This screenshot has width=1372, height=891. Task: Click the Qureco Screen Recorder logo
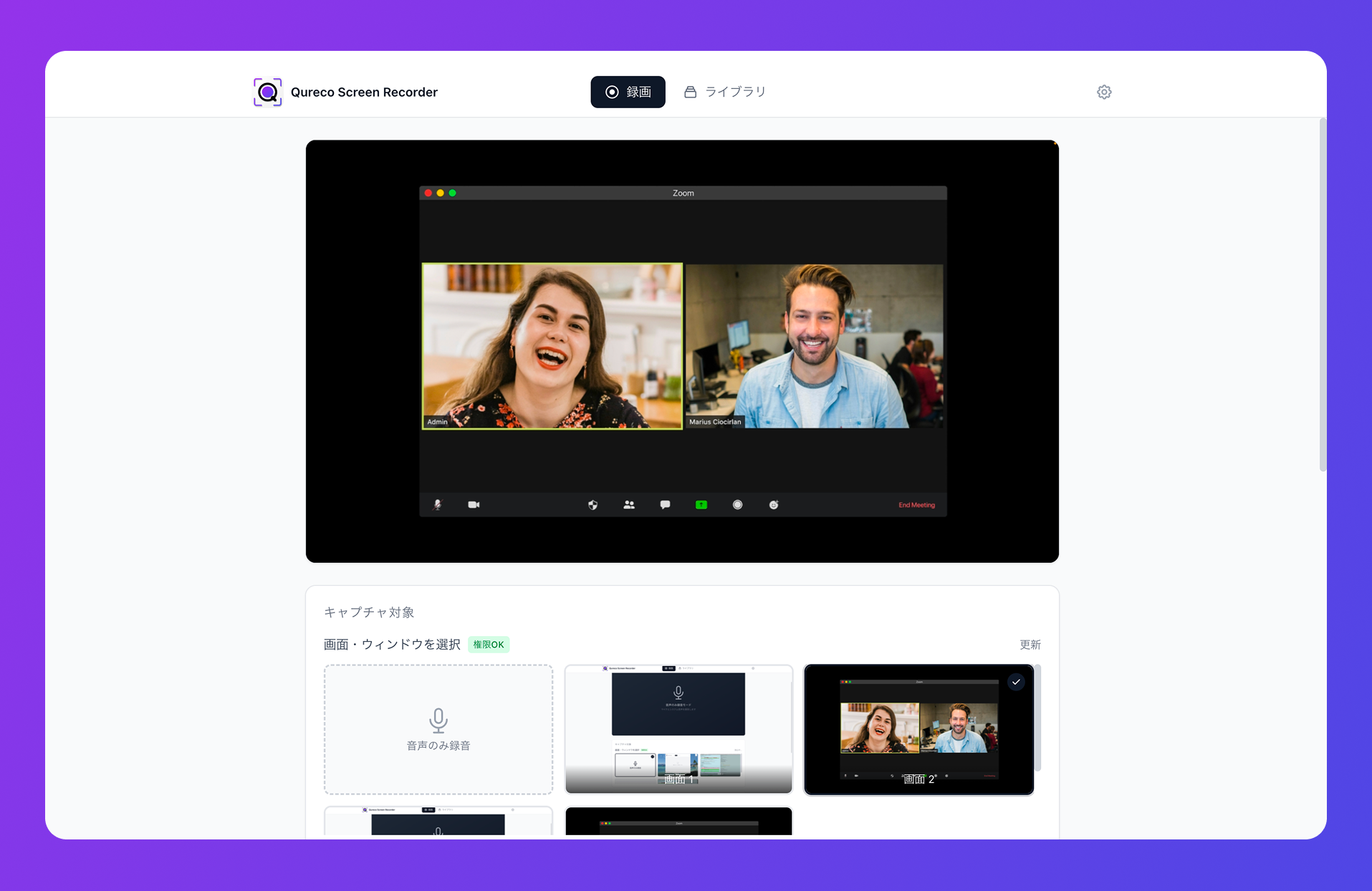pos(268,92)
